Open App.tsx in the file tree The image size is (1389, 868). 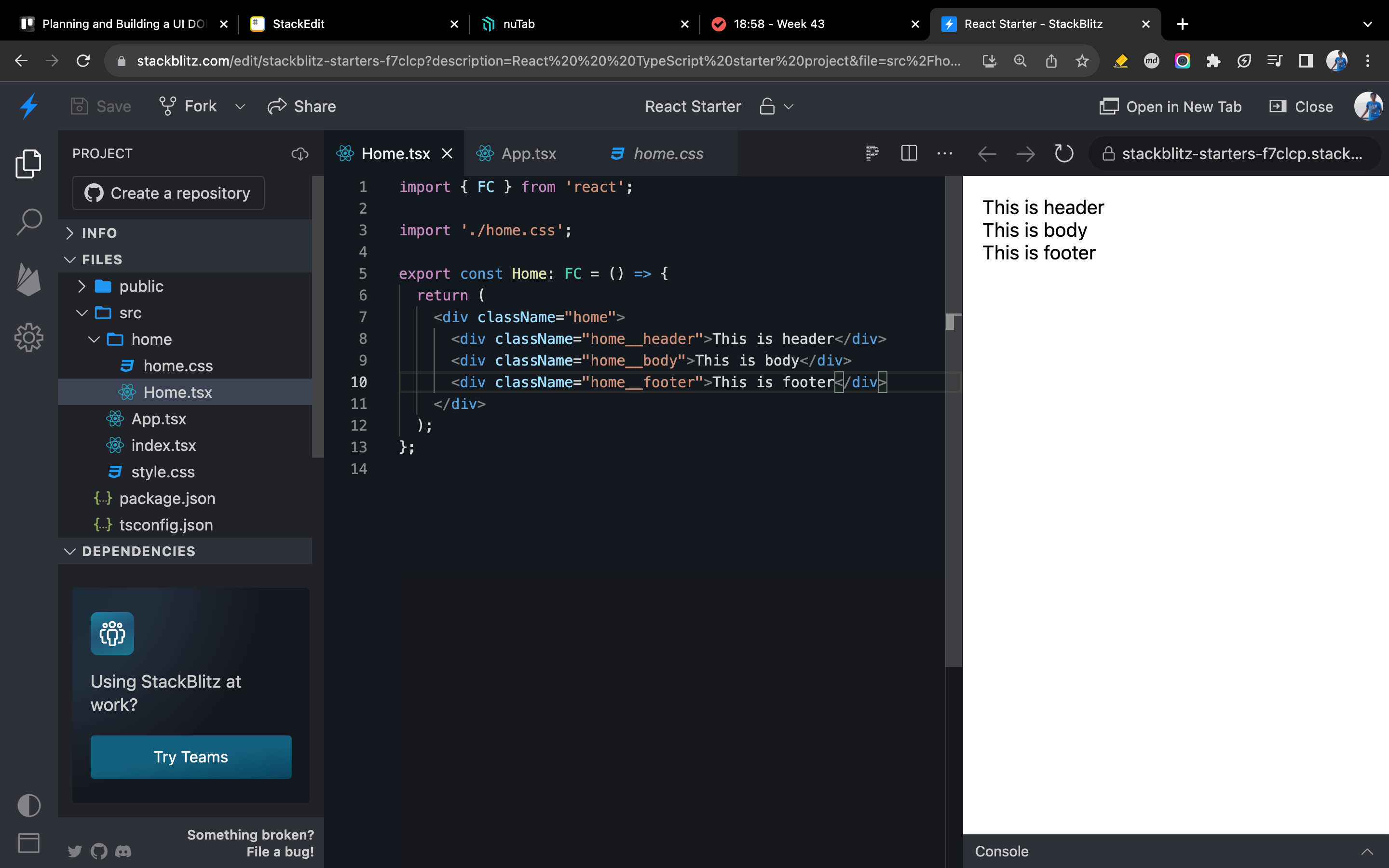pyautogui.click(x=185, y=419)
